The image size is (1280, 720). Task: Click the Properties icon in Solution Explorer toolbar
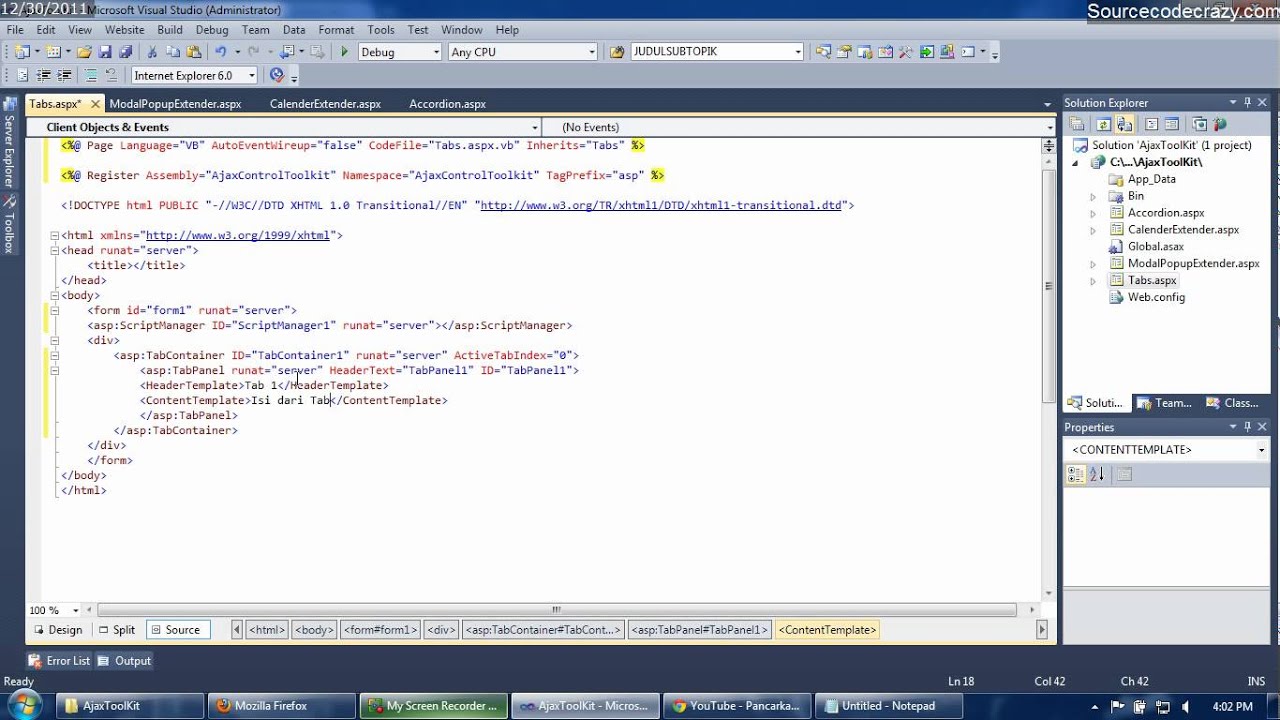[x=1077, y=124]
